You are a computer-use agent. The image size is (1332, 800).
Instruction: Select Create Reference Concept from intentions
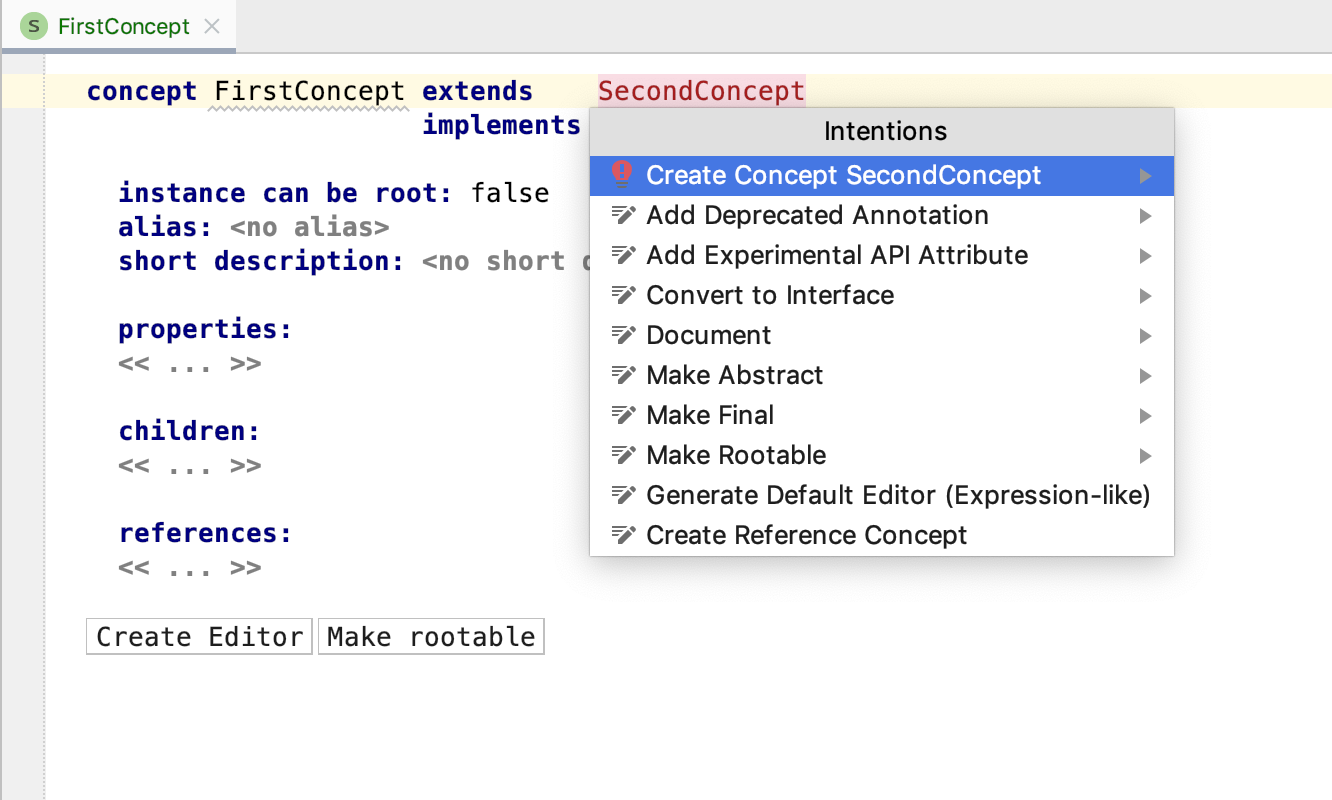[806, 535]
